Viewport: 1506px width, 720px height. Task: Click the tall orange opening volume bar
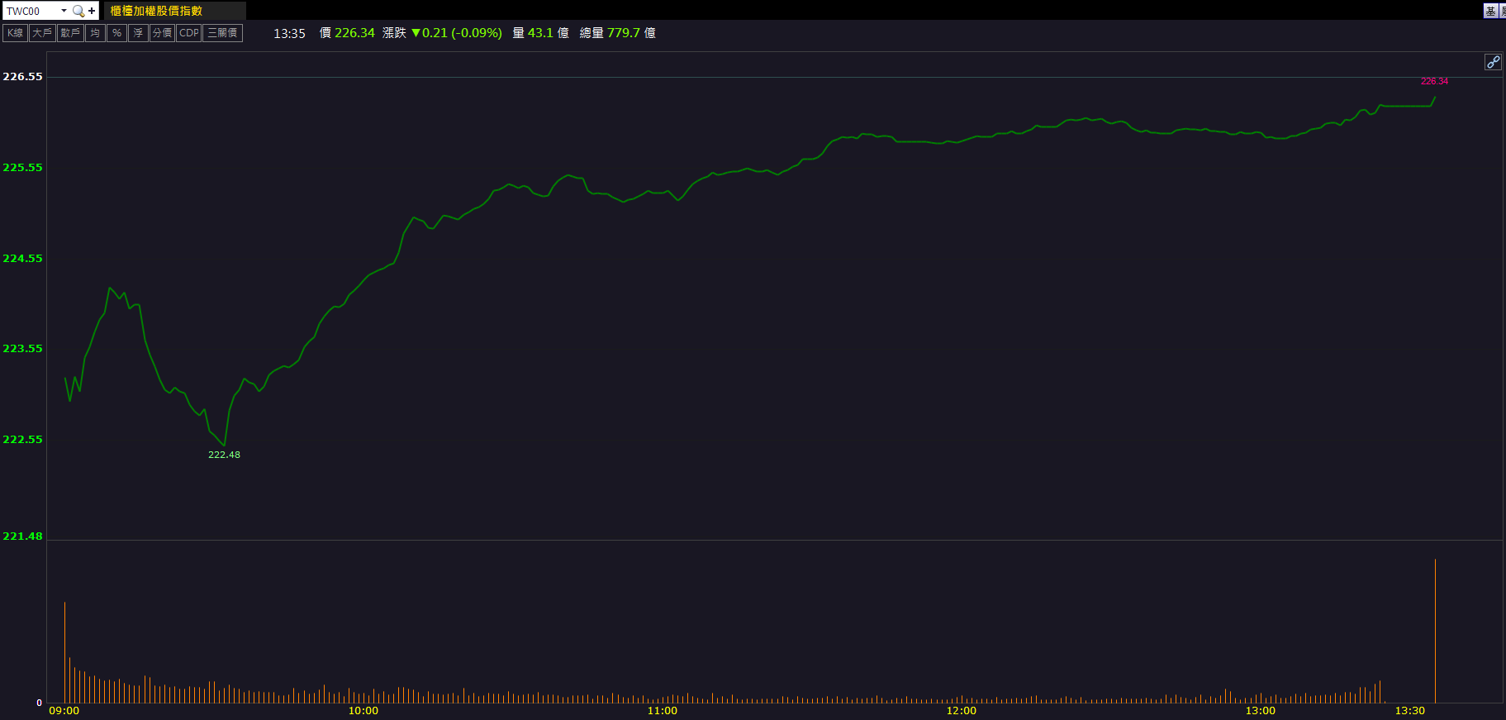point(65,652)
